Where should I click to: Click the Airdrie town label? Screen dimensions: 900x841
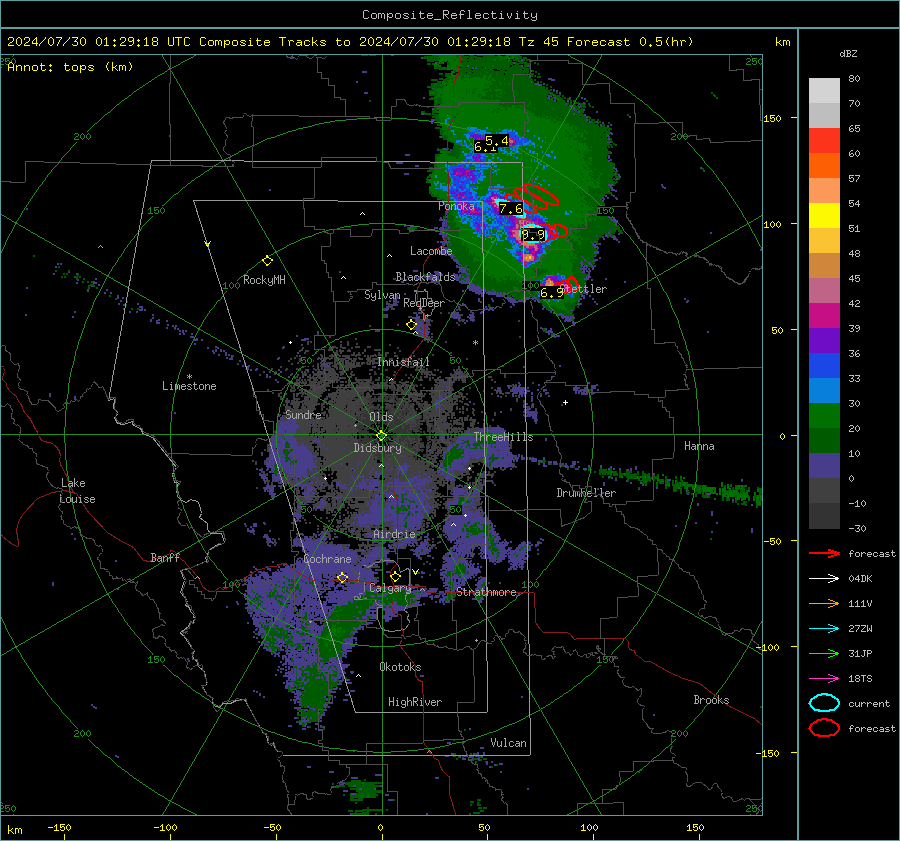tap(394, 534)
